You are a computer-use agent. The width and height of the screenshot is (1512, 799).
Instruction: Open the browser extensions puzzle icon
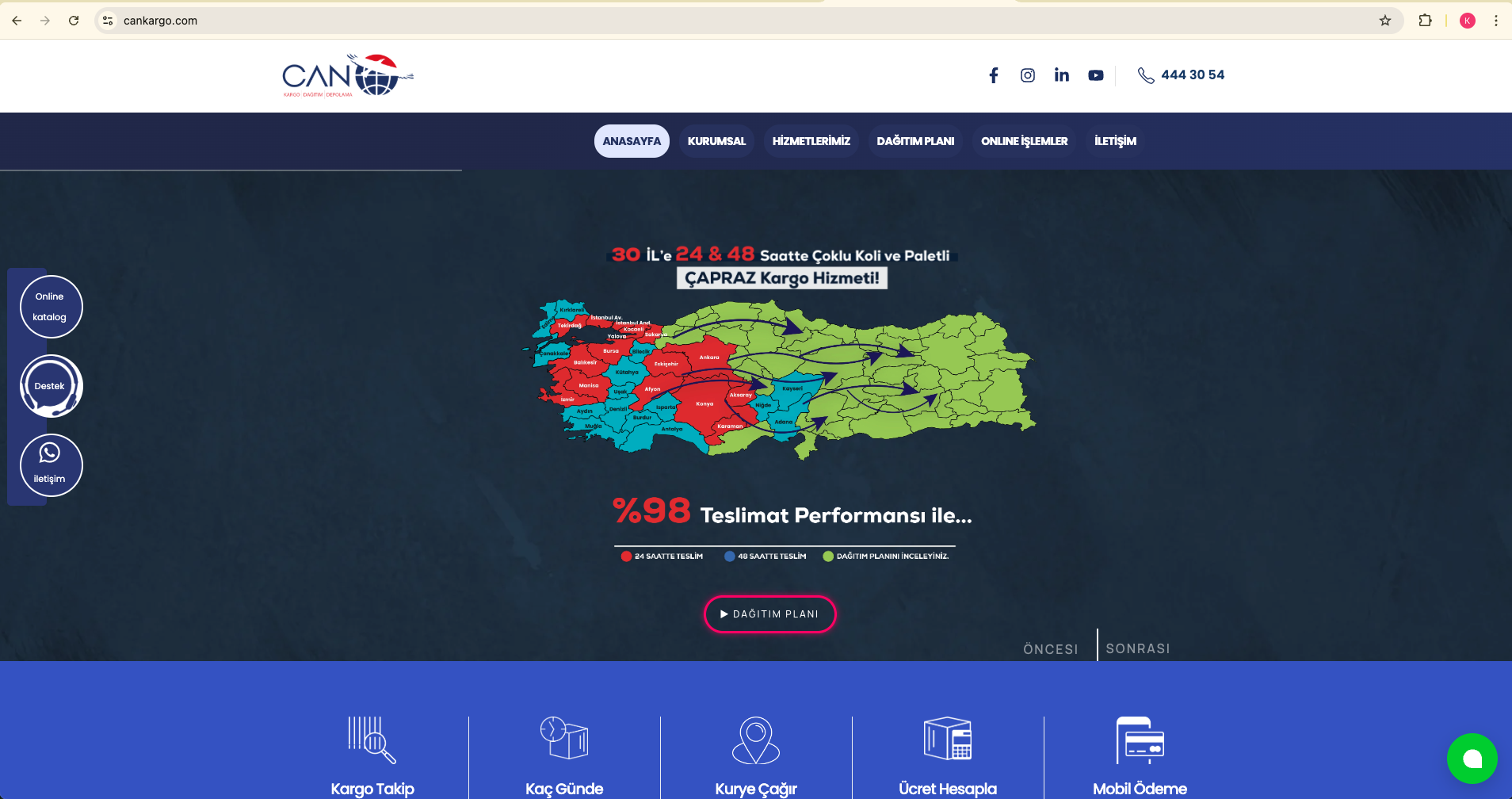1425,21
